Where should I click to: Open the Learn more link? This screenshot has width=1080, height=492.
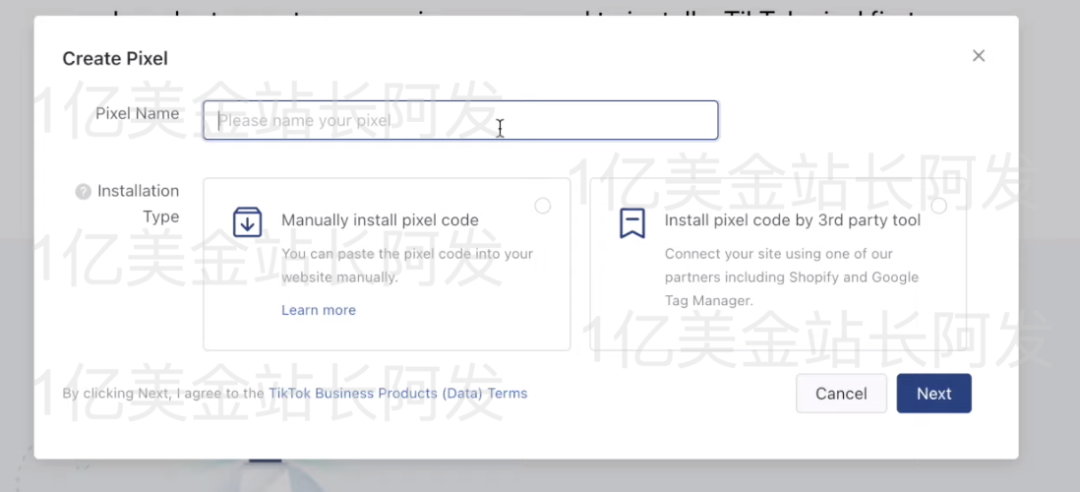(318, 310)
